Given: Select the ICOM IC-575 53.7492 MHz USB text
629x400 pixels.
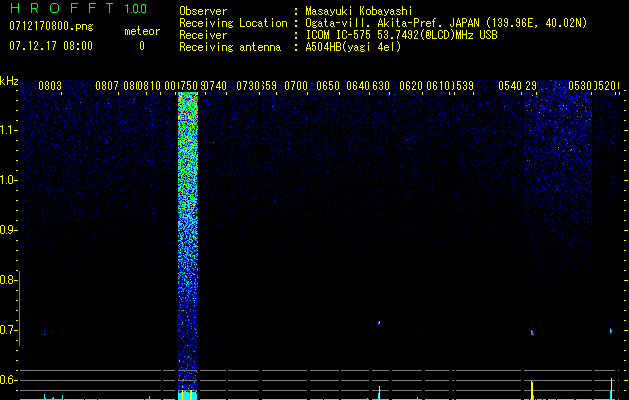Looking at the screenshot, I should click(x=401, y=35).
